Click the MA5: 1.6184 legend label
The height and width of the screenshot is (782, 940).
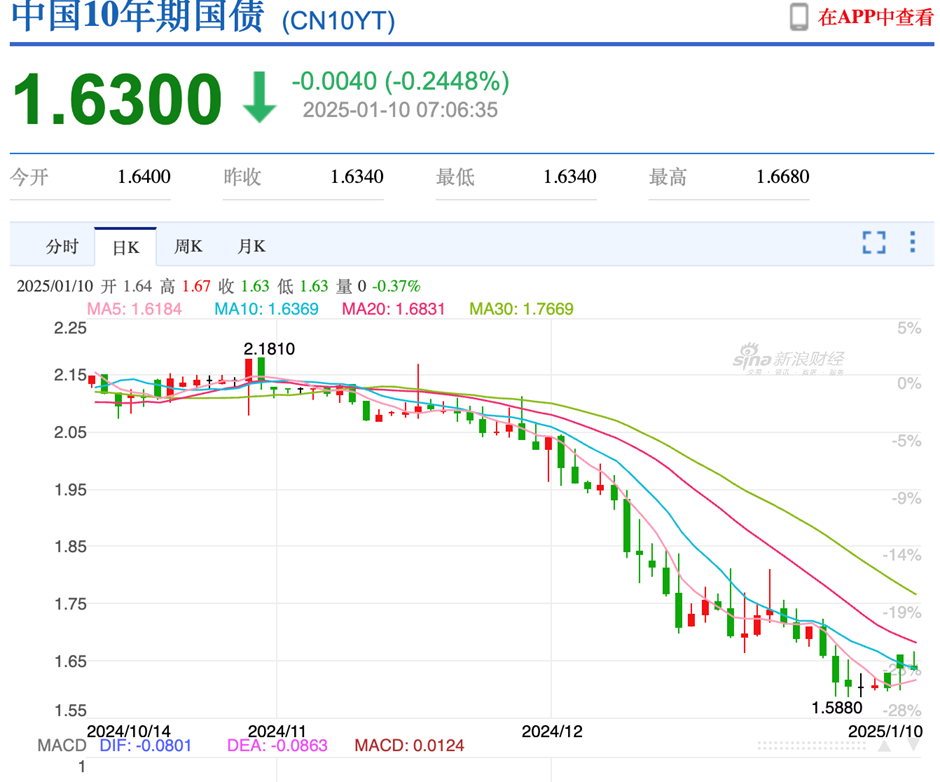click(134, 309)
